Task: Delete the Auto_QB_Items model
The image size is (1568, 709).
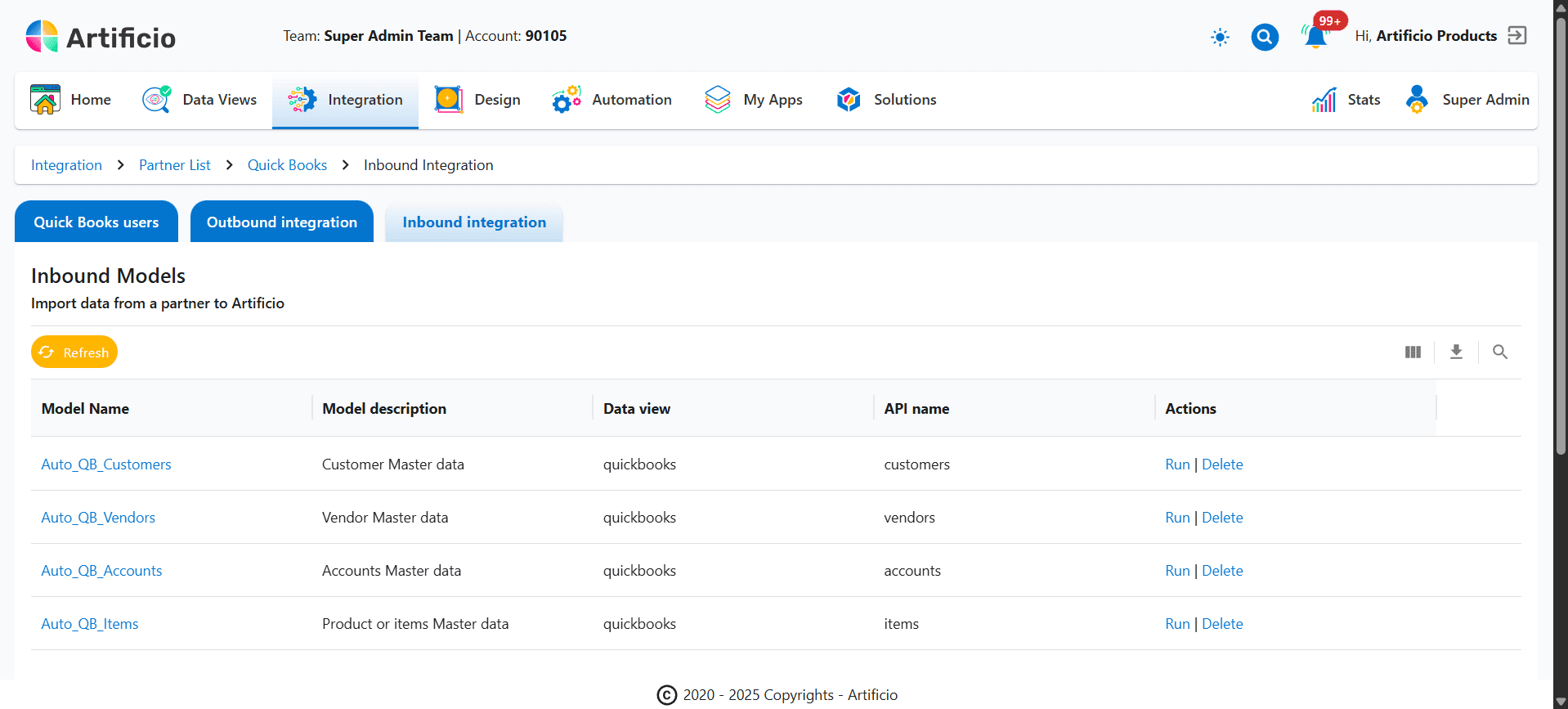Action: point(1222,624)
